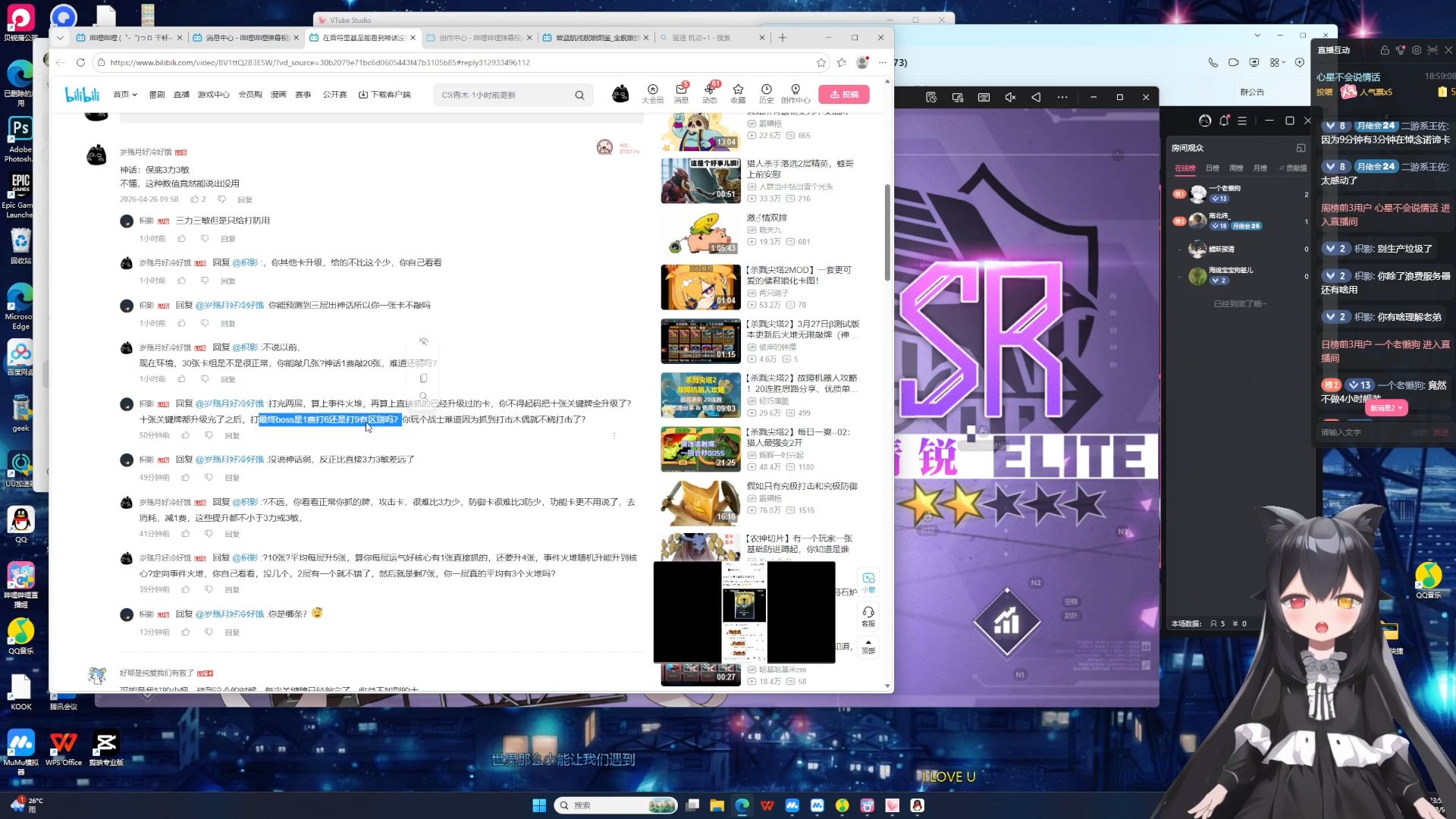Click the pink 投稿 upload button

pos(844,95)
